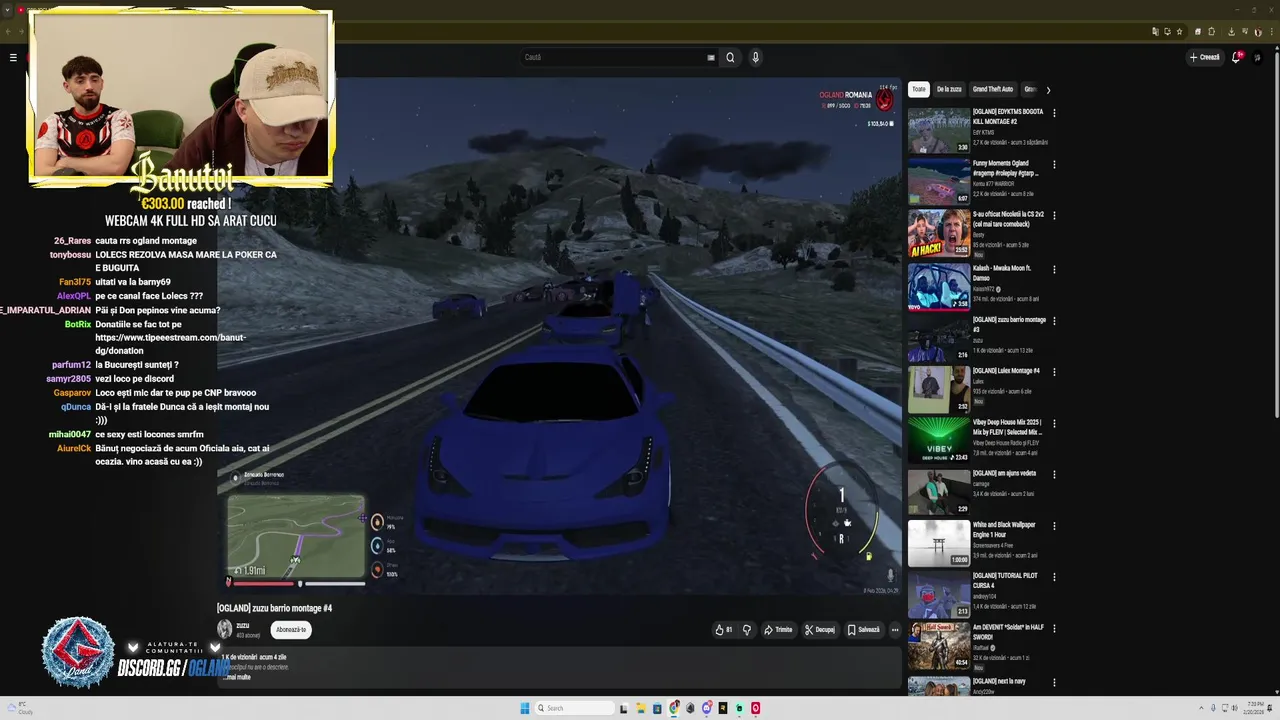This screenshot has height=720, width=1280.
Task: Open EDYKTMS BOGOTA KILL MONTAGE #2 thumbnail
Action: point(939,130)
